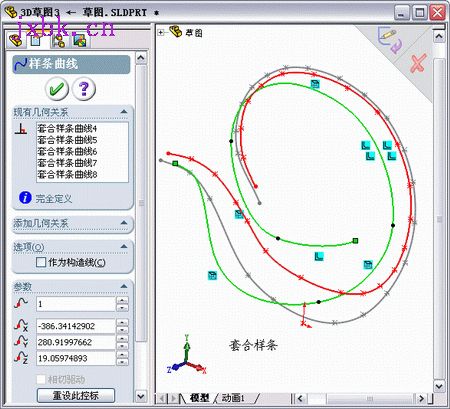Collapse the 参数 section
This screenshot has height=409, width=450.
[124, 286]
